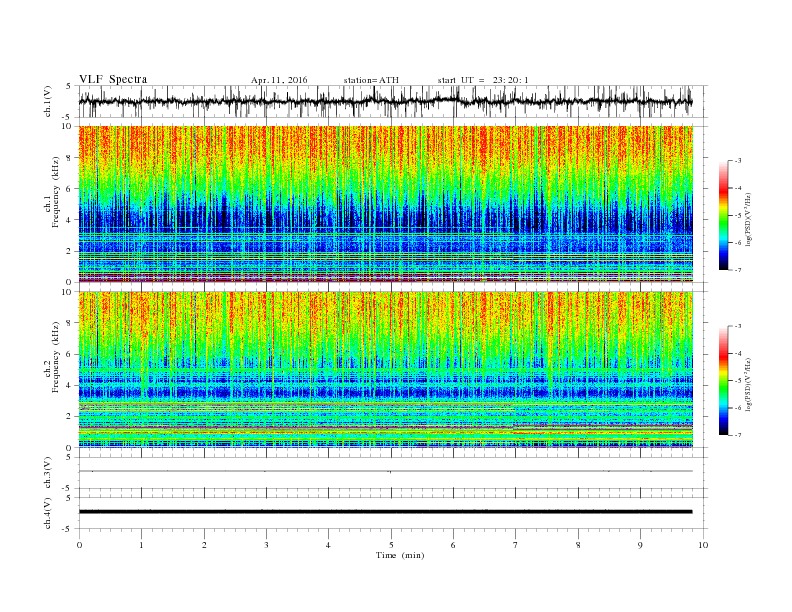Click the time axis tick label '7'
The width and height of the screenshot is (792, 612).
pos(516,545)
